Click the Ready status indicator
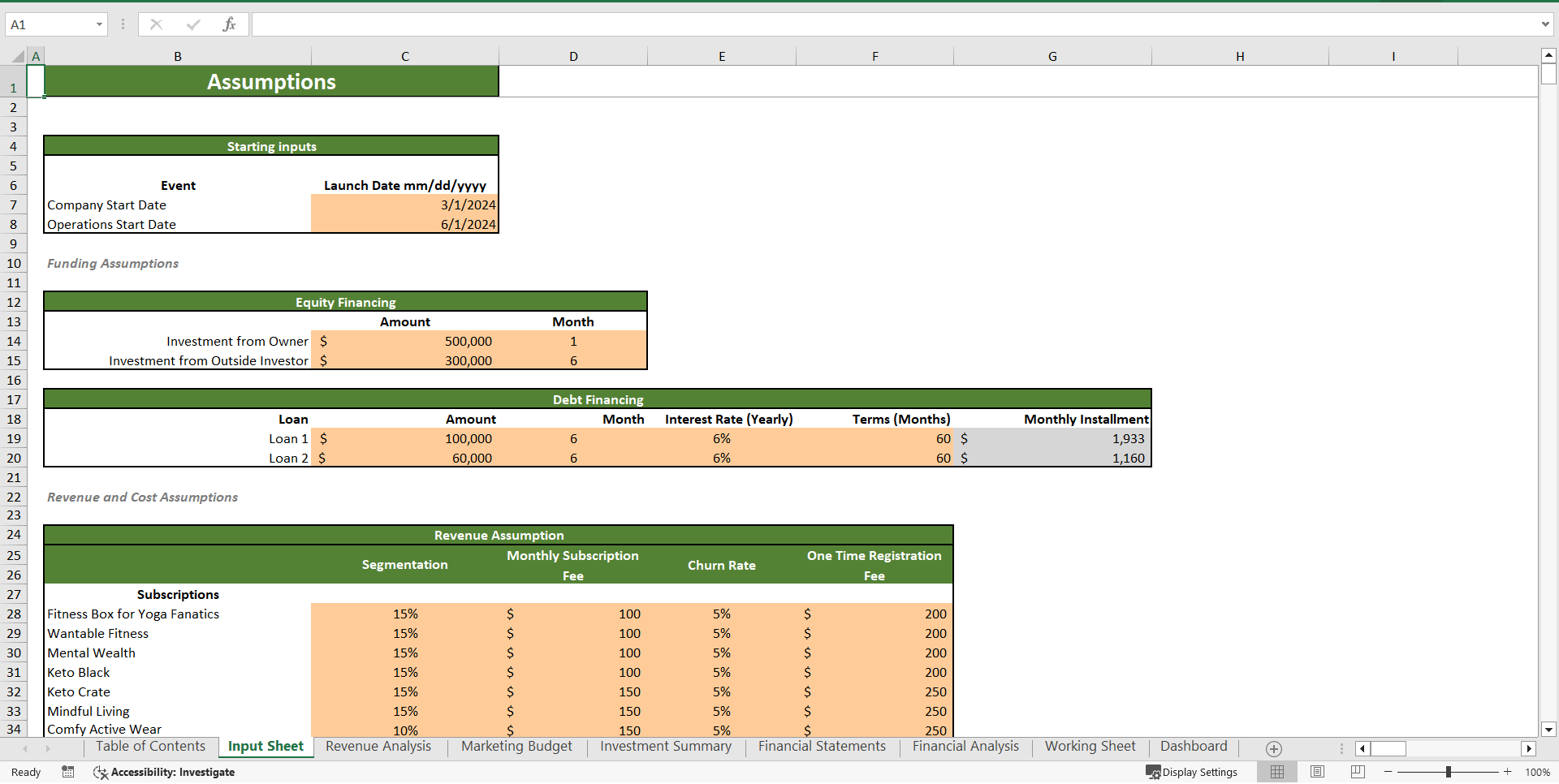The height and width of the screenshot is (784, 1559). 26,772
